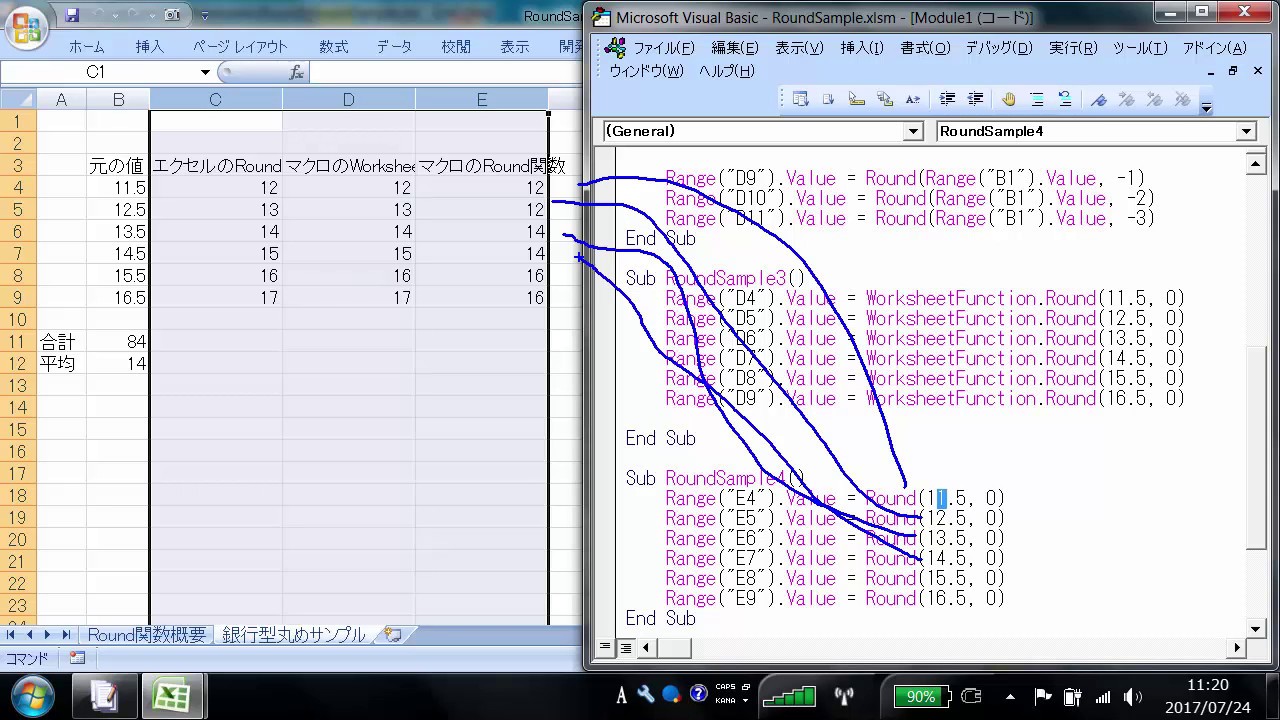
Task: Click the Comment Block icon
Action: [x=1037, y=99]
